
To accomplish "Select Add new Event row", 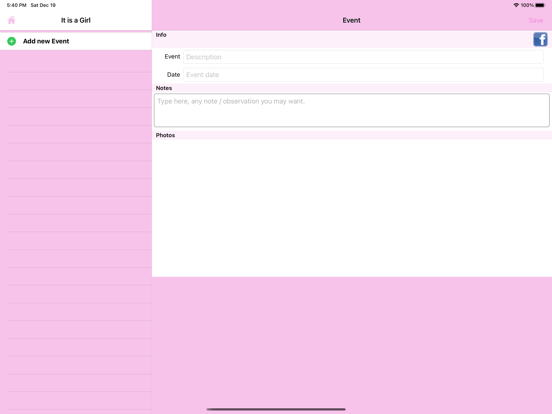I will (x=76, y=41).
